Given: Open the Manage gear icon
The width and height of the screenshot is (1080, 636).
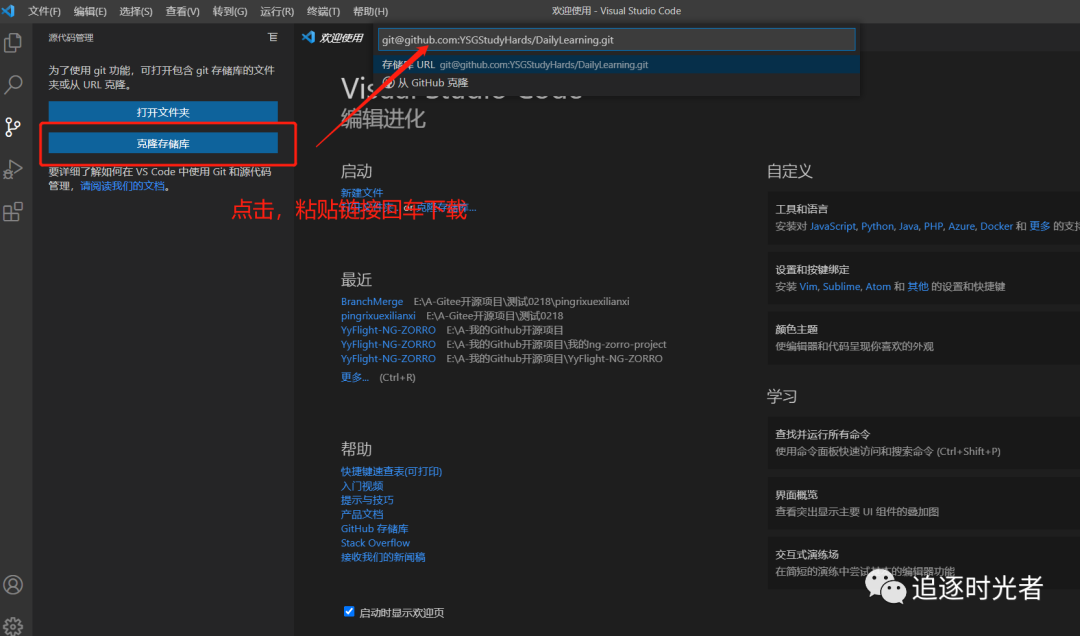Looking at the screenshot, I should pos(13,626).
